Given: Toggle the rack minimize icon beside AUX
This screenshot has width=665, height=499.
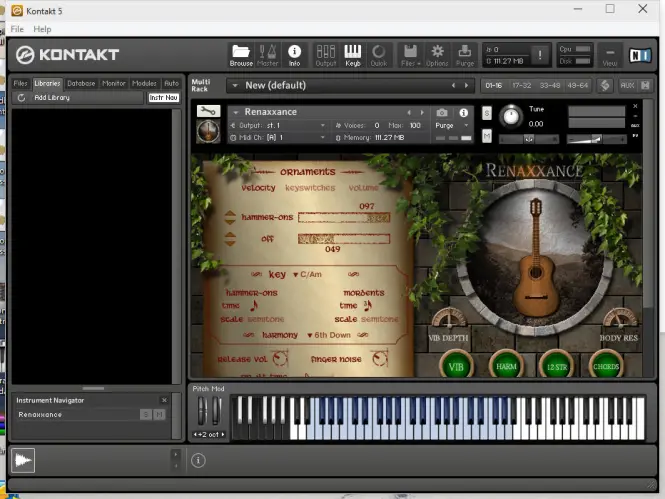Looking at the screenshot, I should 645,85.
